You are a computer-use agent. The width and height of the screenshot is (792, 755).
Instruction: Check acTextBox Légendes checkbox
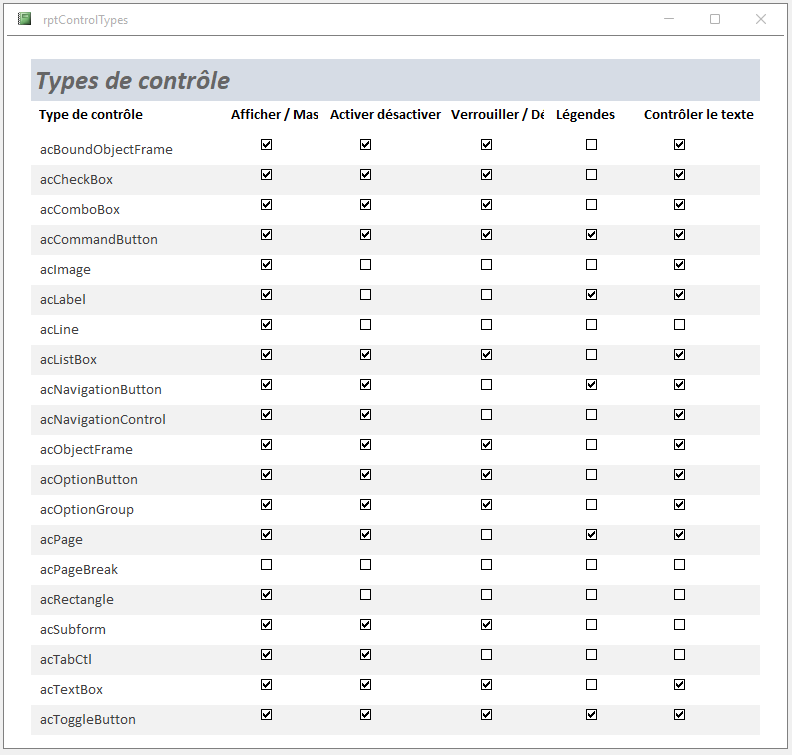click(591, 685)
